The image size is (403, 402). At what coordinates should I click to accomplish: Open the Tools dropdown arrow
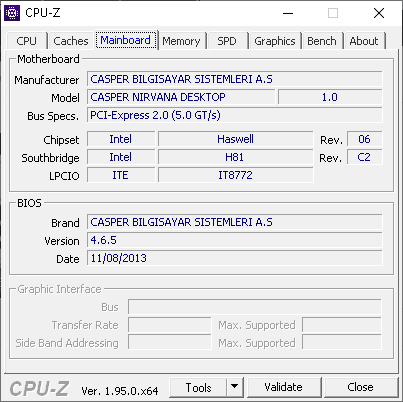235,387
